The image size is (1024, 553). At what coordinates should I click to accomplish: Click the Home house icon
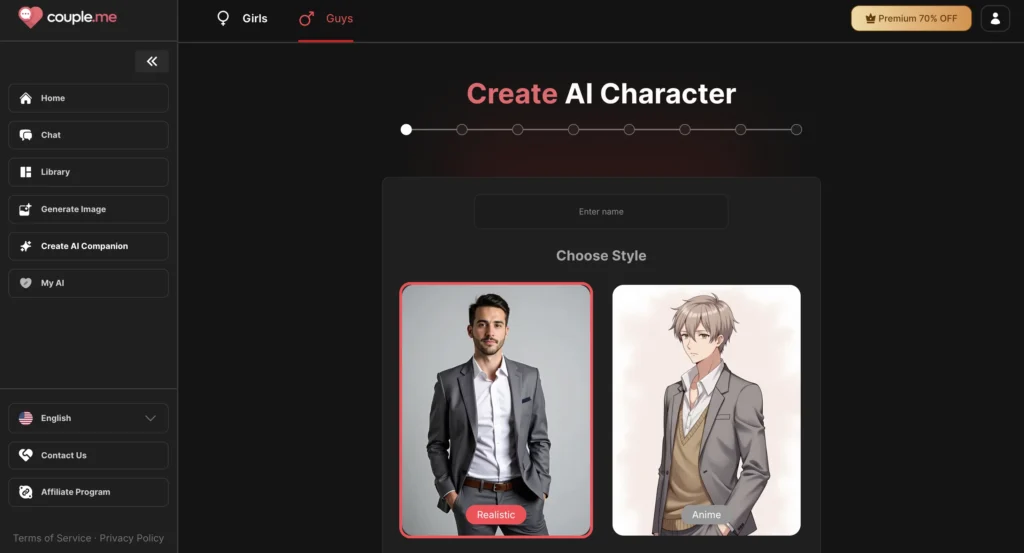[x=25, y=98]
